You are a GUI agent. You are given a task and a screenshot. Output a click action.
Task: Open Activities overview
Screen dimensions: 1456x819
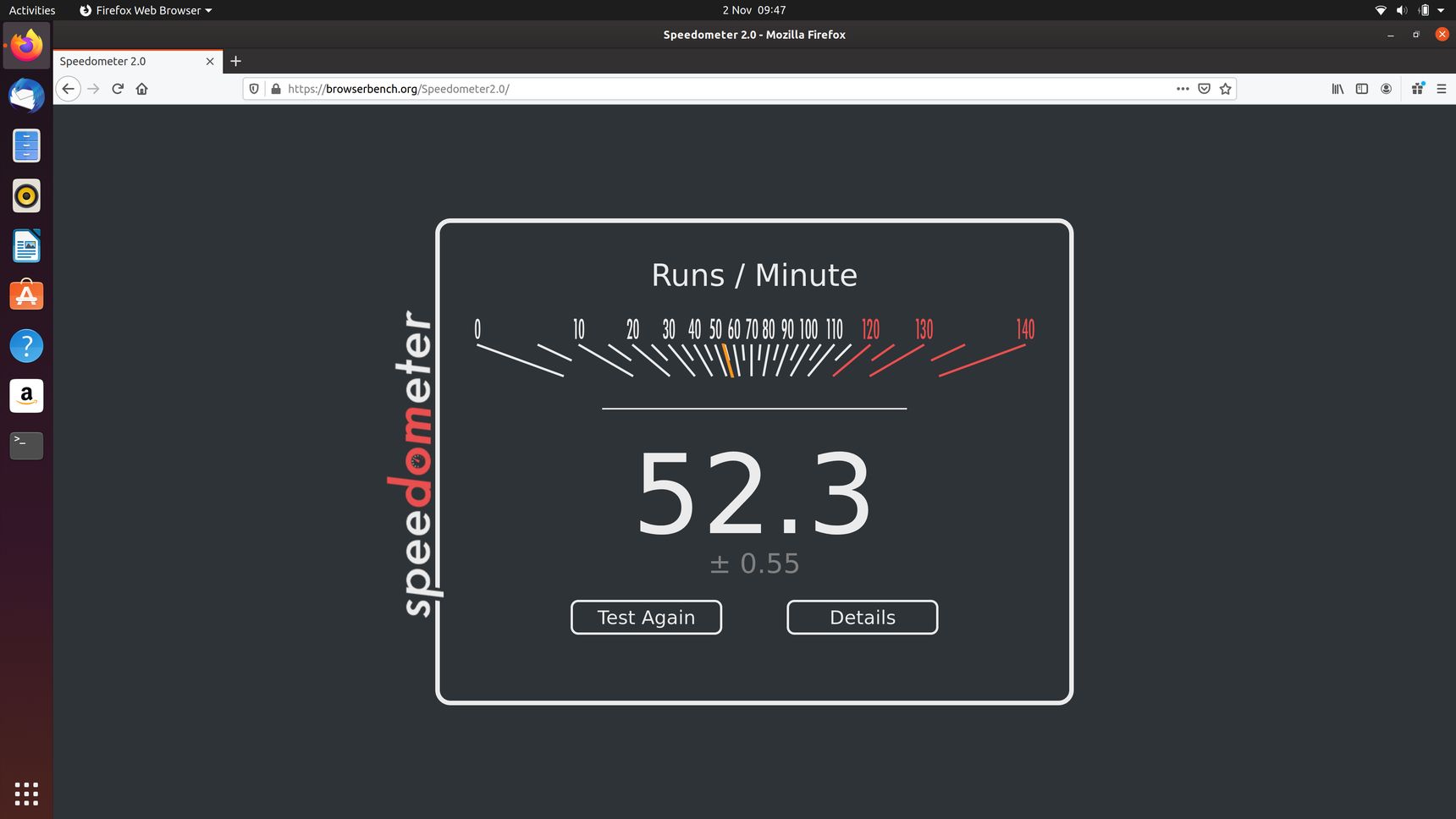pos(32,10)
